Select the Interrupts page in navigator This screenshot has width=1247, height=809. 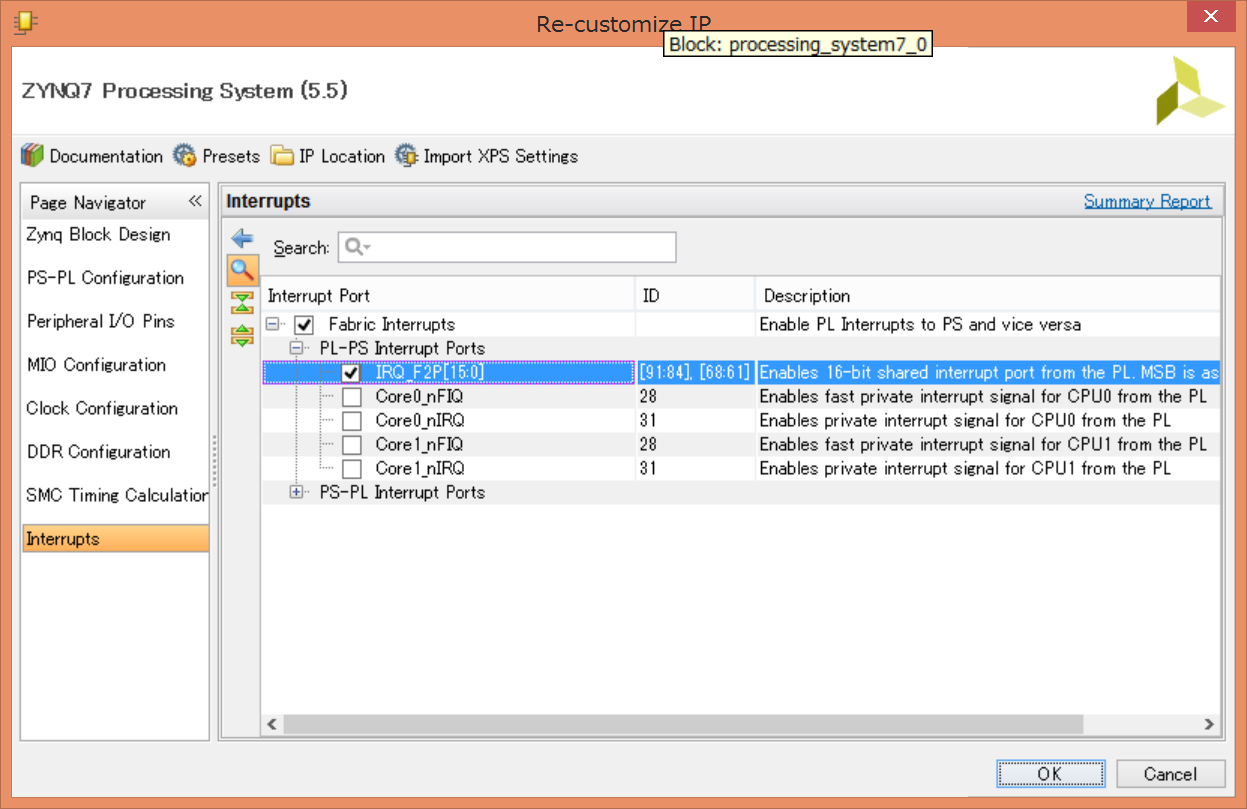click(115, 539)
